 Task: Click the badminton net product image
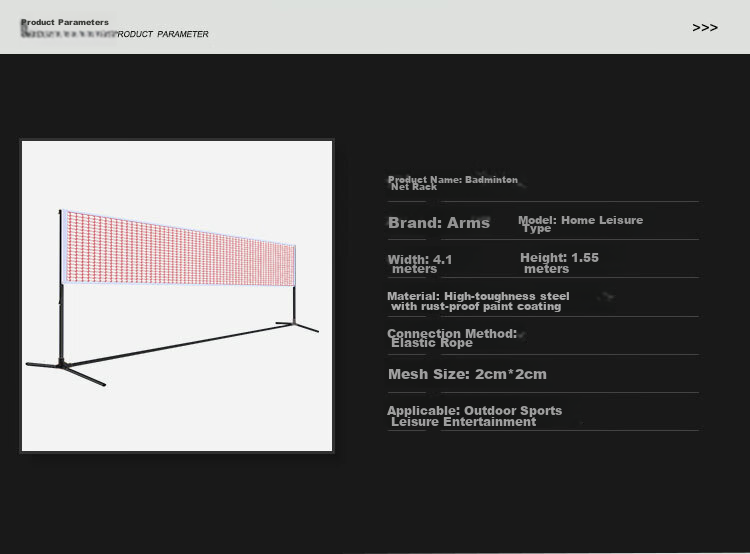click(177, 296)
